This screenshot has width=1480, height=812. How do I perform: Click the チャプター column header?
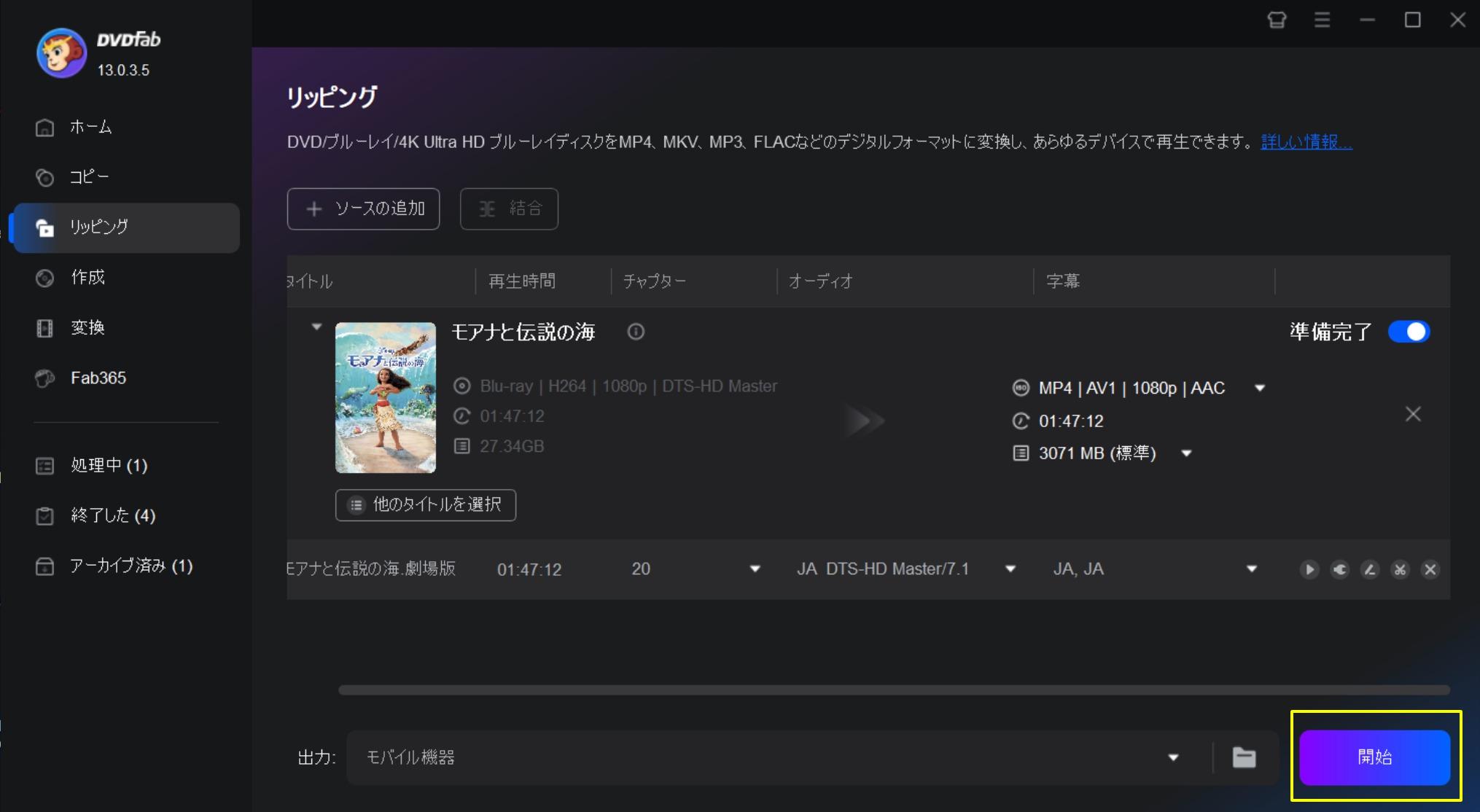(x=654, y=281)
